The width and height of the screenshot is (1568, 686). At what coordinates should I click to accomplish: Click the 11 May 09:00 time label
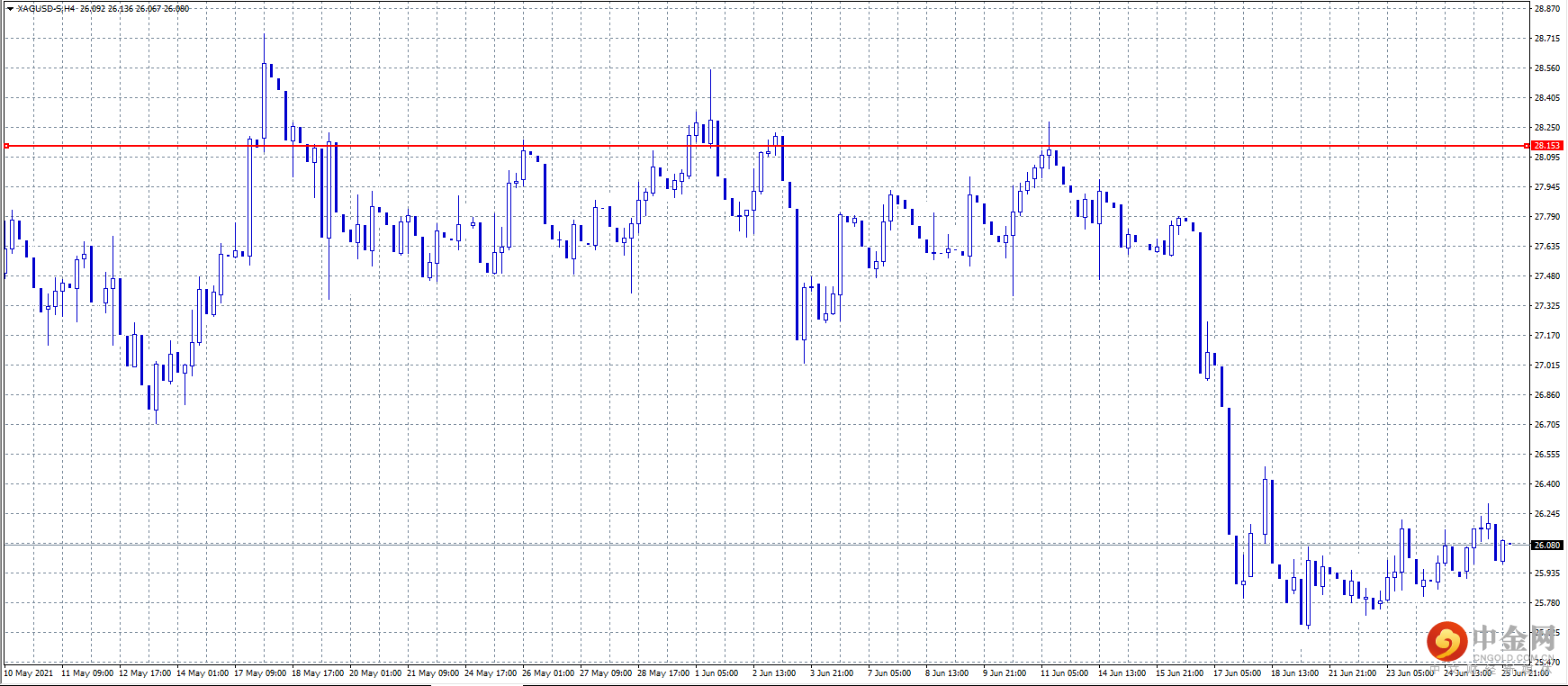tap(87, 672)
